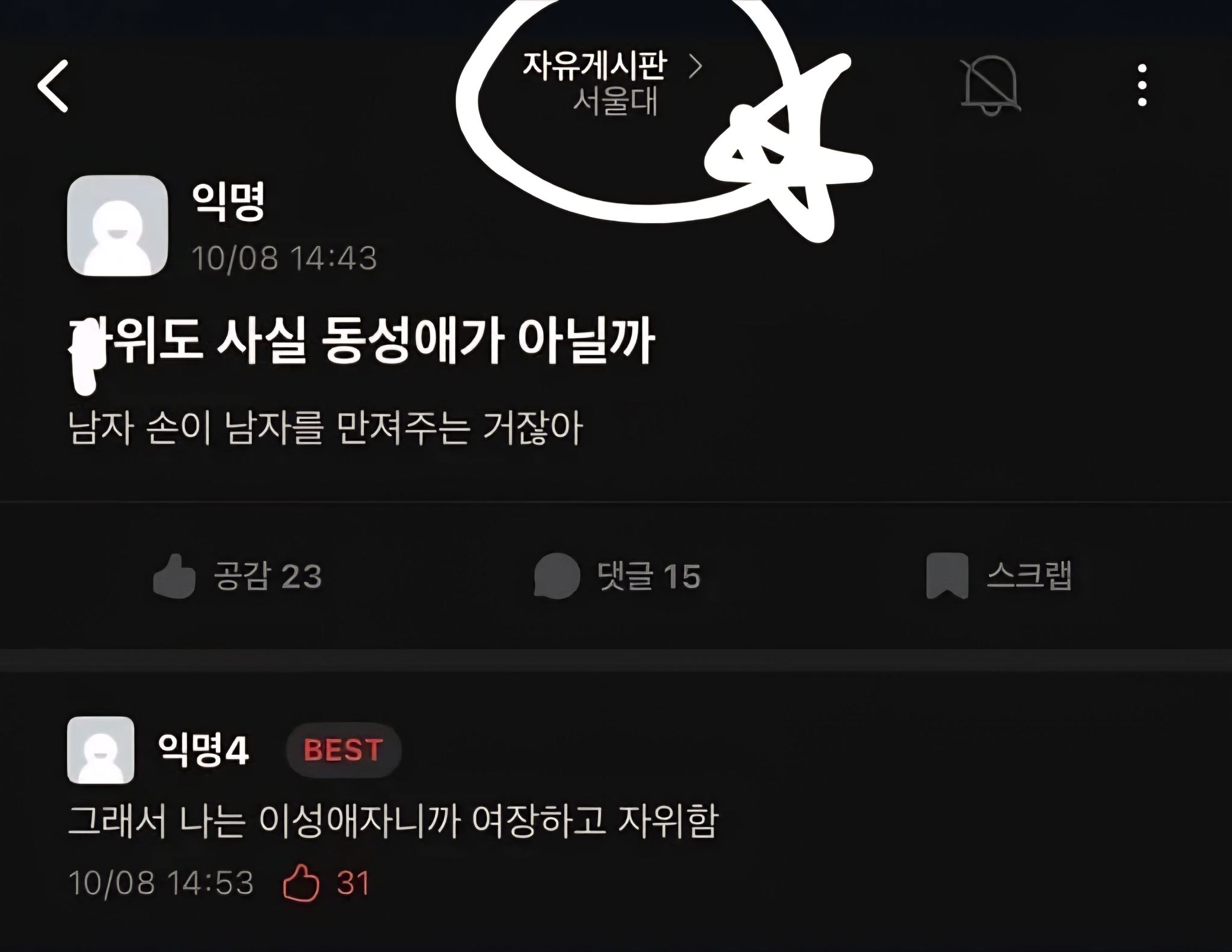Tap the 익명4 commenter avatar
1232x952 pixels.
100,750
